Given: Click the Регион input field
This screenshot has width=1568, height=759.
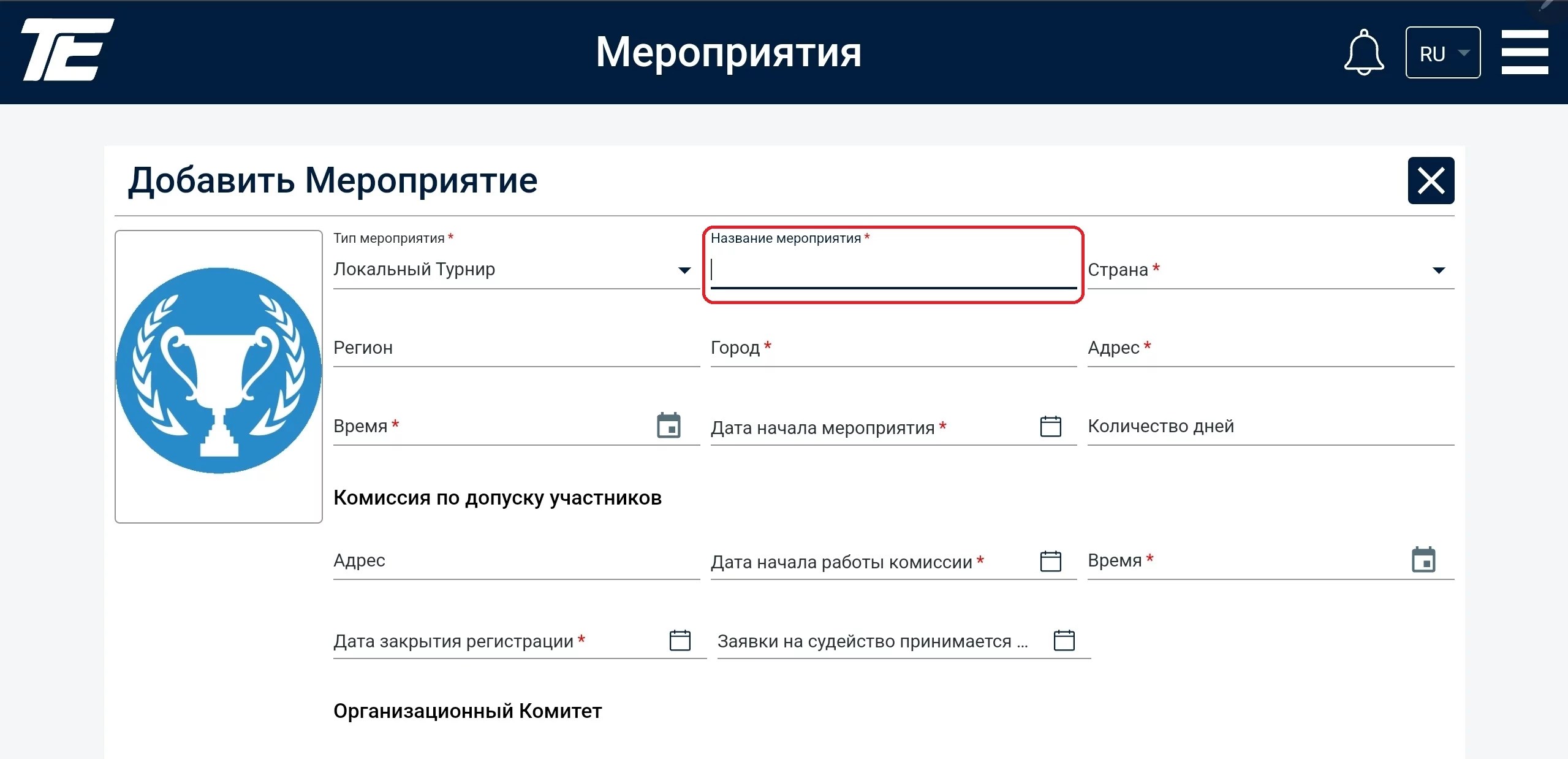Looking at the screenshot, I should (x=516, y=348).
